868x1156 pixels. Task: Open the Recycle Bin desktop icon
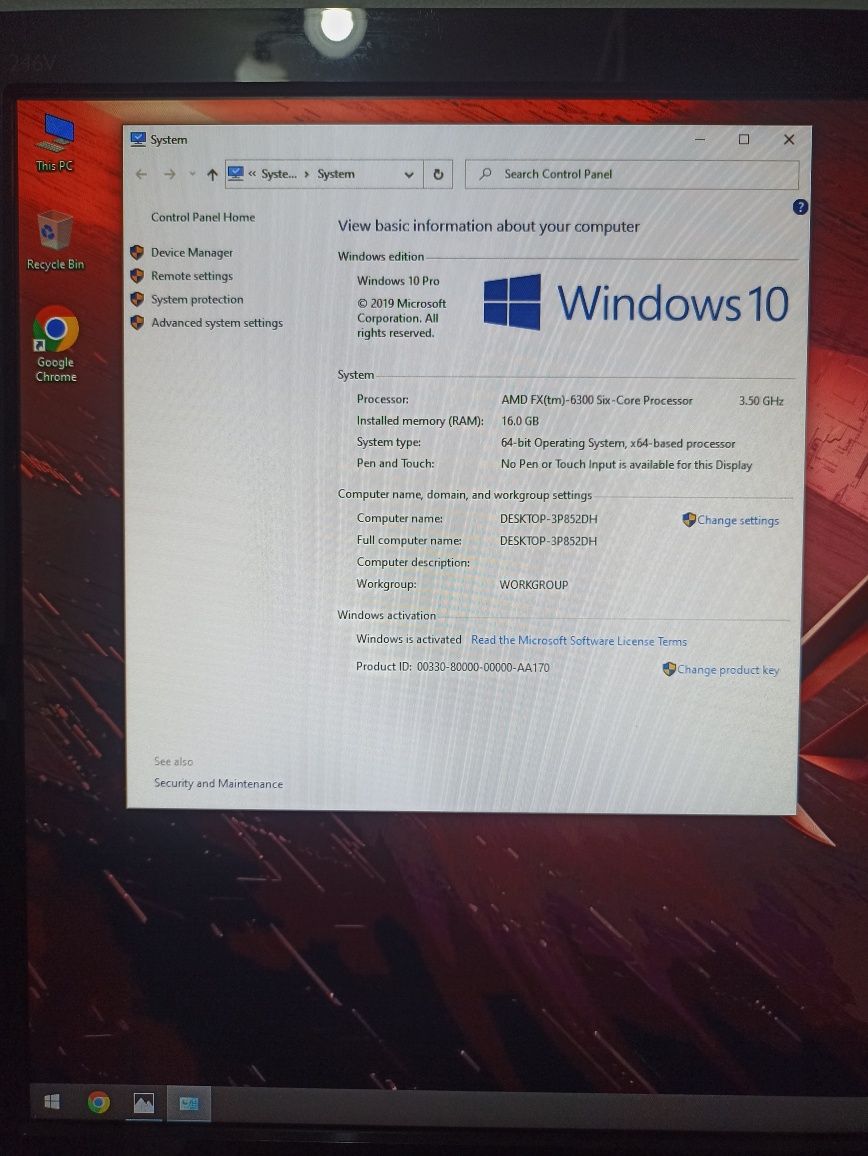(55, 240)
